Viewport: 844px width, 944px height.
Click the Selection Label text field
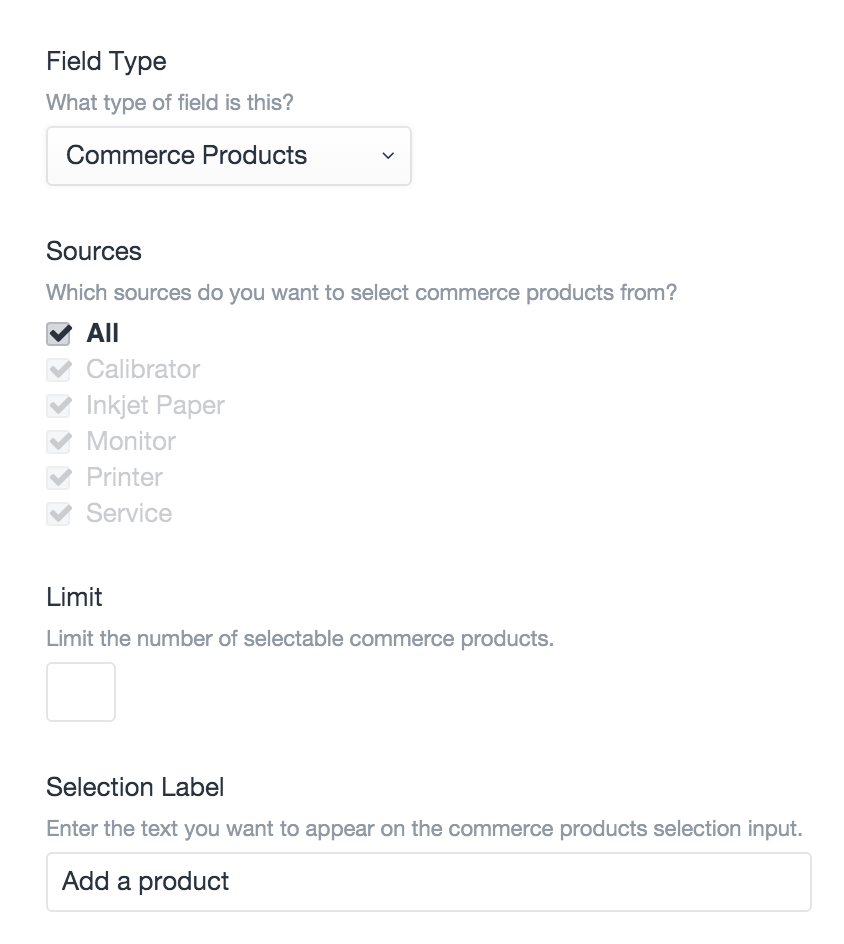428,881
